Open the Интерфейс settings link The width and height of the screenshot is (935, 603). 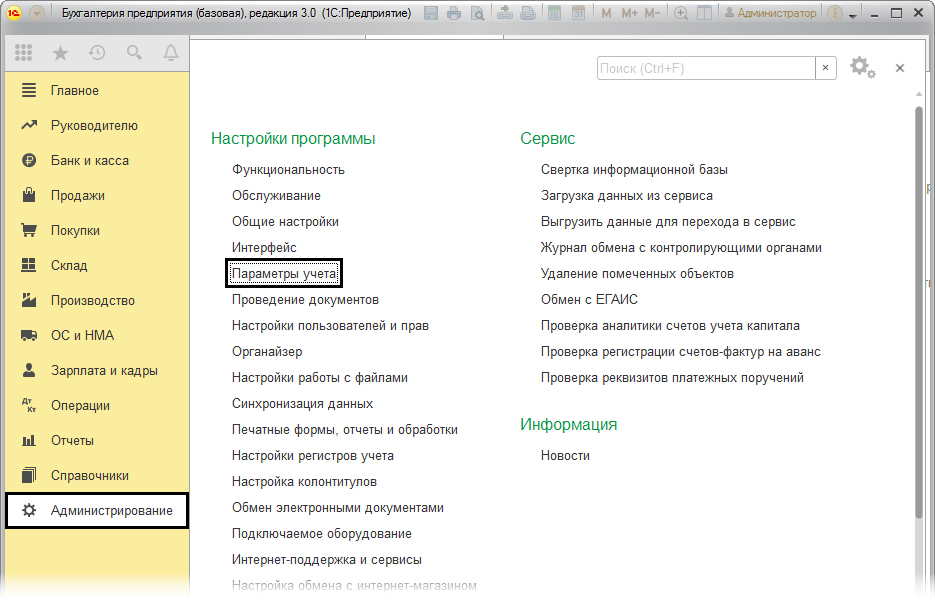tap(264, 248)
